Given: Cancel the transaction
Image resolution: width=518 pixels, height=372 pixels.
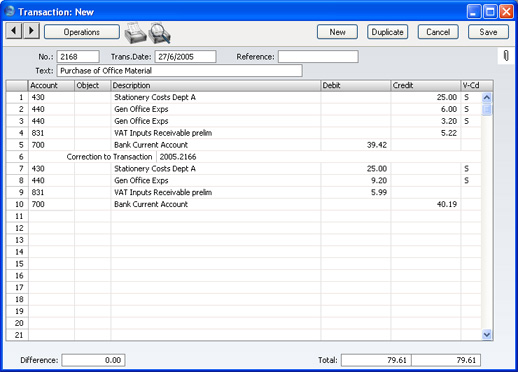Looking at the screenshot, I should click(x=438, y=32).
